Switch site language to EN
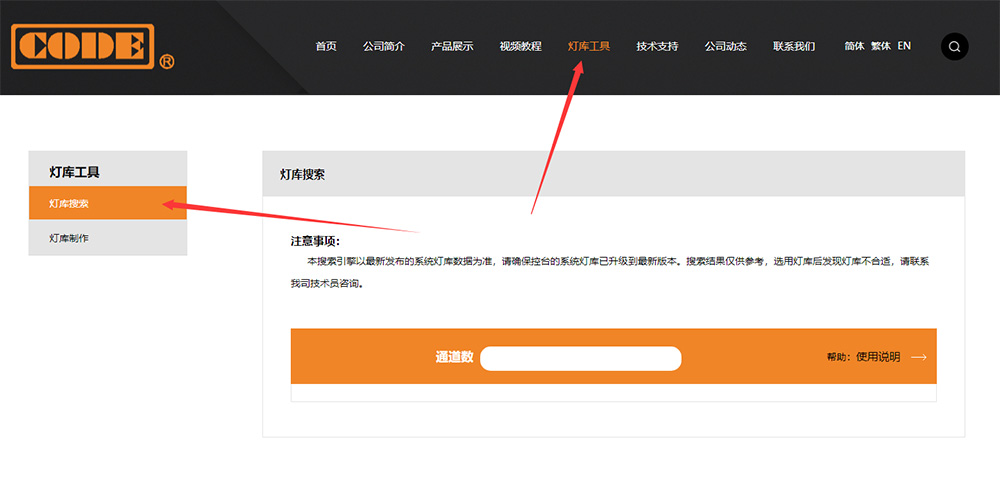1000x484 pixels. pyautogui.click(x=904, y=46)
